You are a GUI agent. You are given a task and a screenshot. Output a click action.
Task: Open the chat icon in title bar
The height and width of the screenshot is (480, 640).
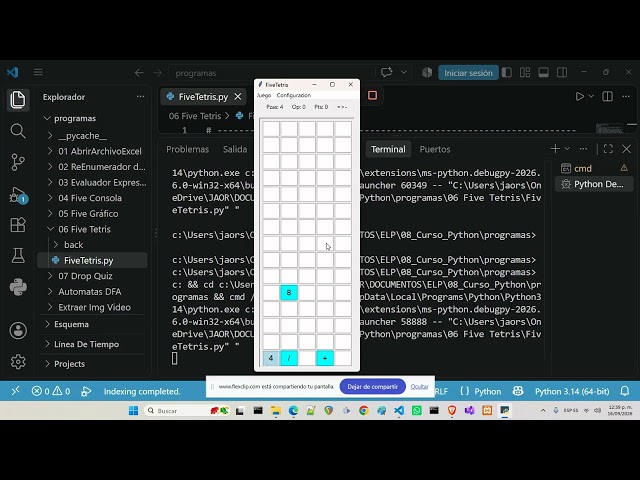tap(386, 72)
